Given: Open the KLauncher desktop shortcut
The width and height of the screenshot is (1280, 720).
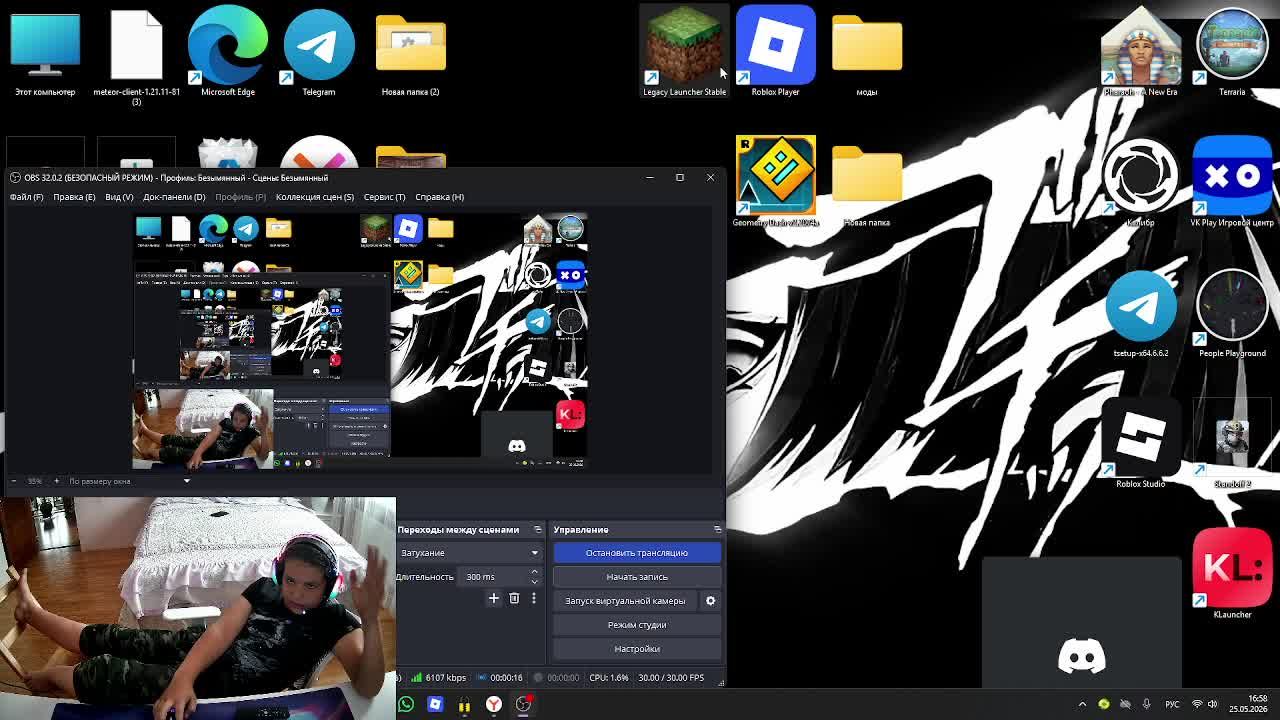Looking at the screenshot, I should 1232,573.
